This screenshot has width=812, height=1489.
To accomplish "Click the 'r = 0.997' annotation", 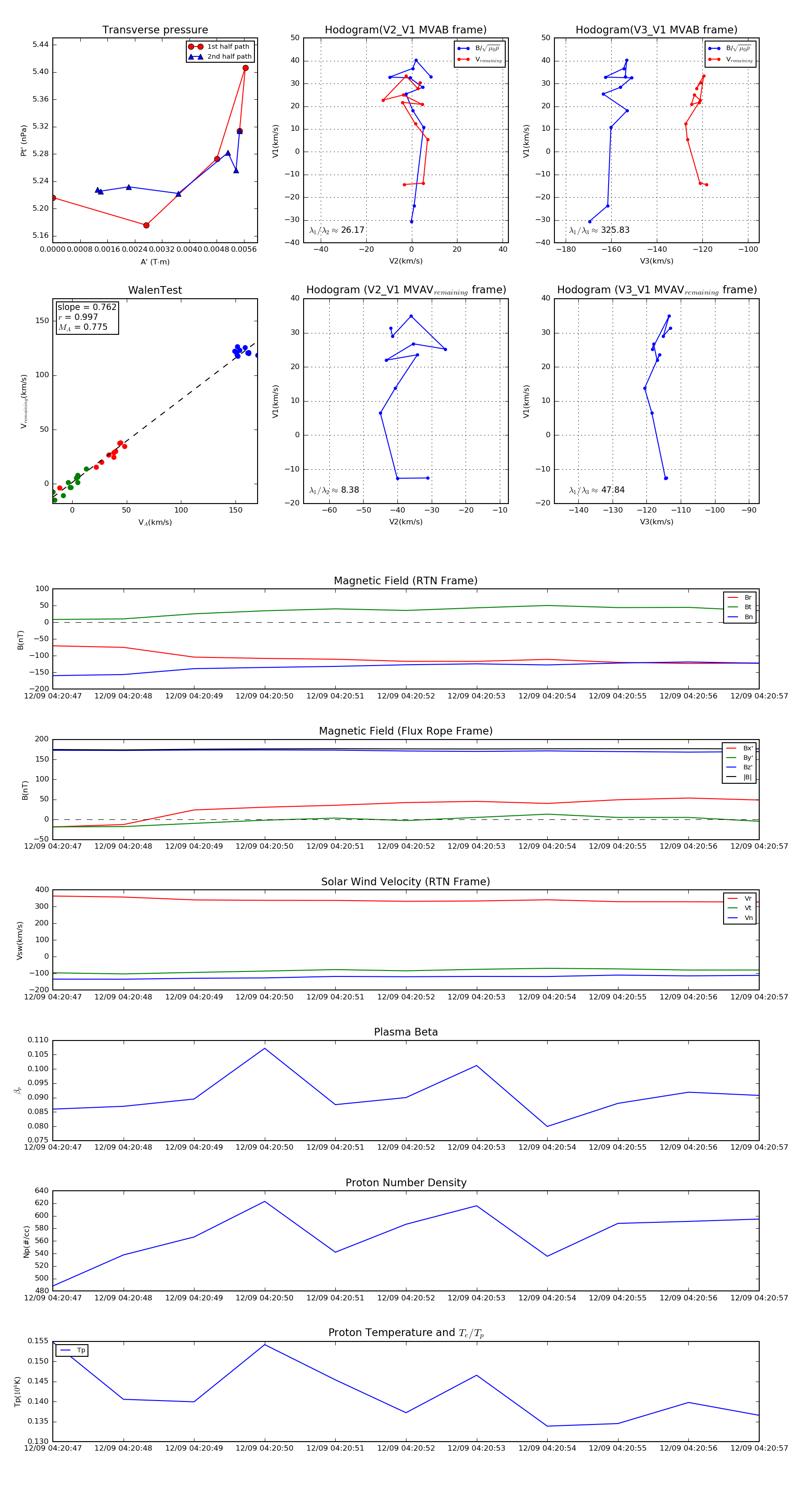I will click(78, 317).
